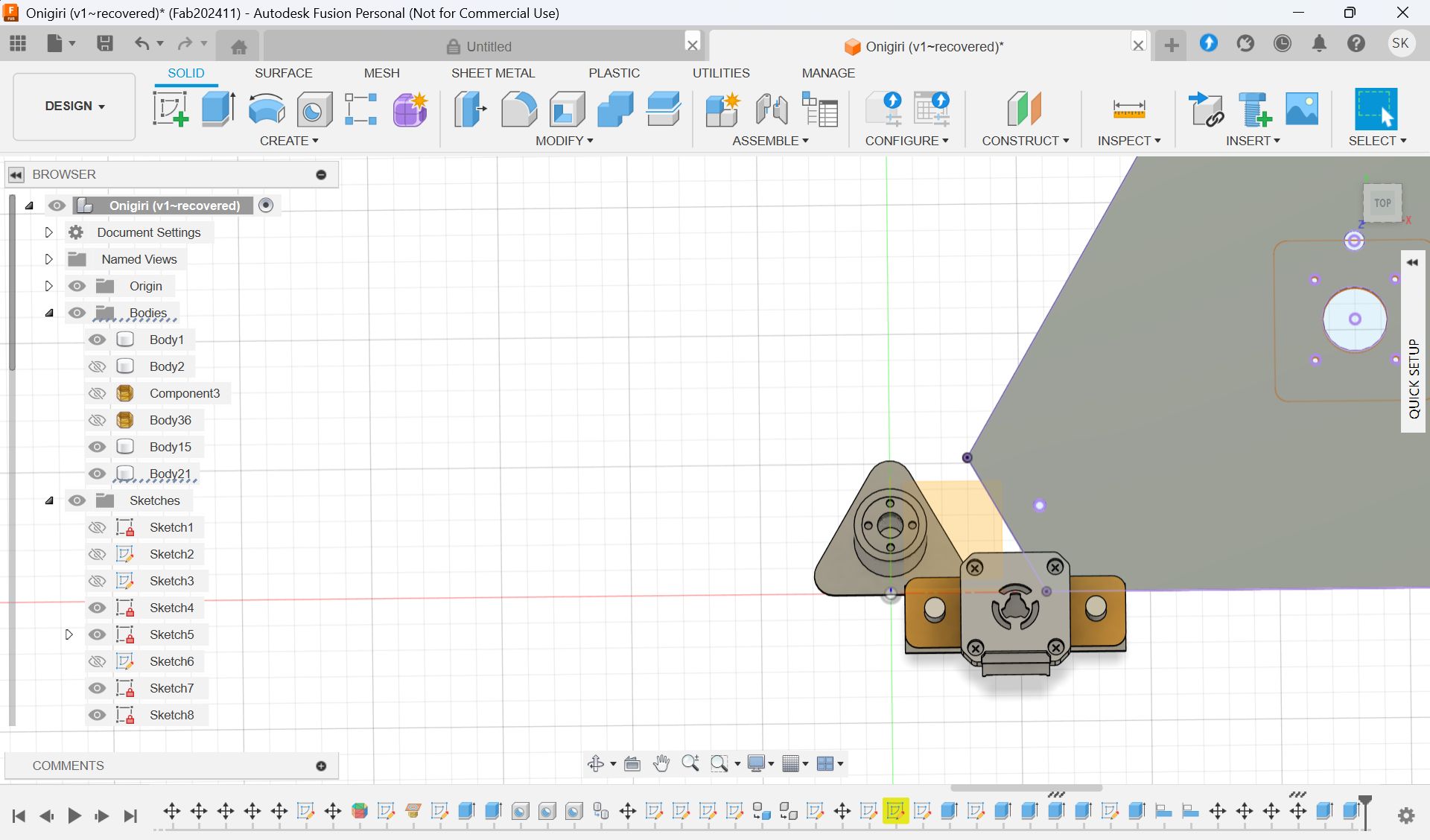The image size is (1430, 840).
Task: Click the TOP face of ViewCube
Action: click(x=1382, y=203)
